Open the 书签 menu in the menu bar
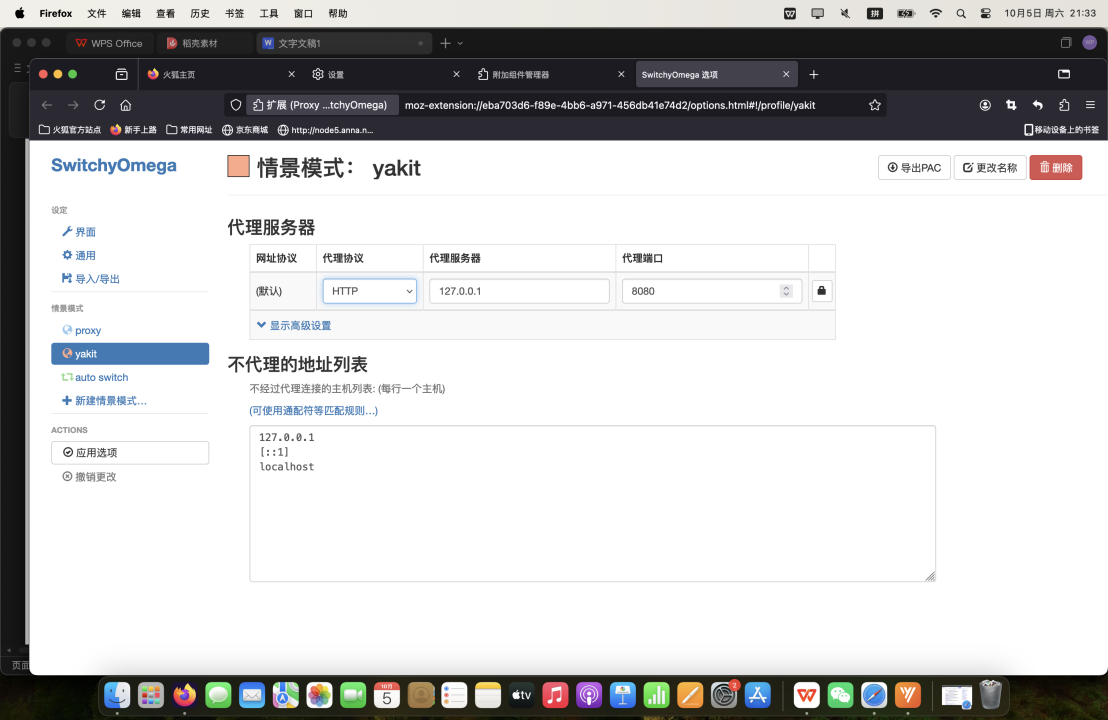Screen dimensions: 1108x720 [234, 14]
